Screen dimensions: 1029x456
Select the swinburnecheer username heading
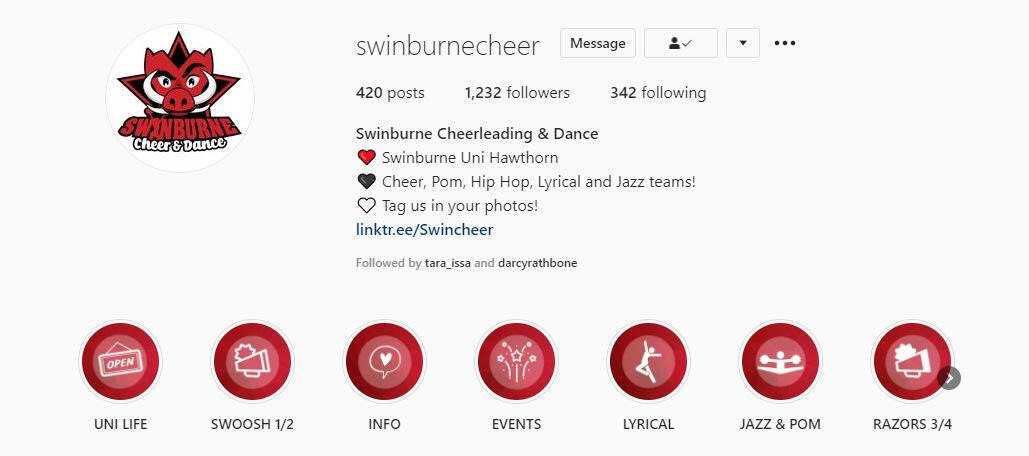click(x=448, y=45)
